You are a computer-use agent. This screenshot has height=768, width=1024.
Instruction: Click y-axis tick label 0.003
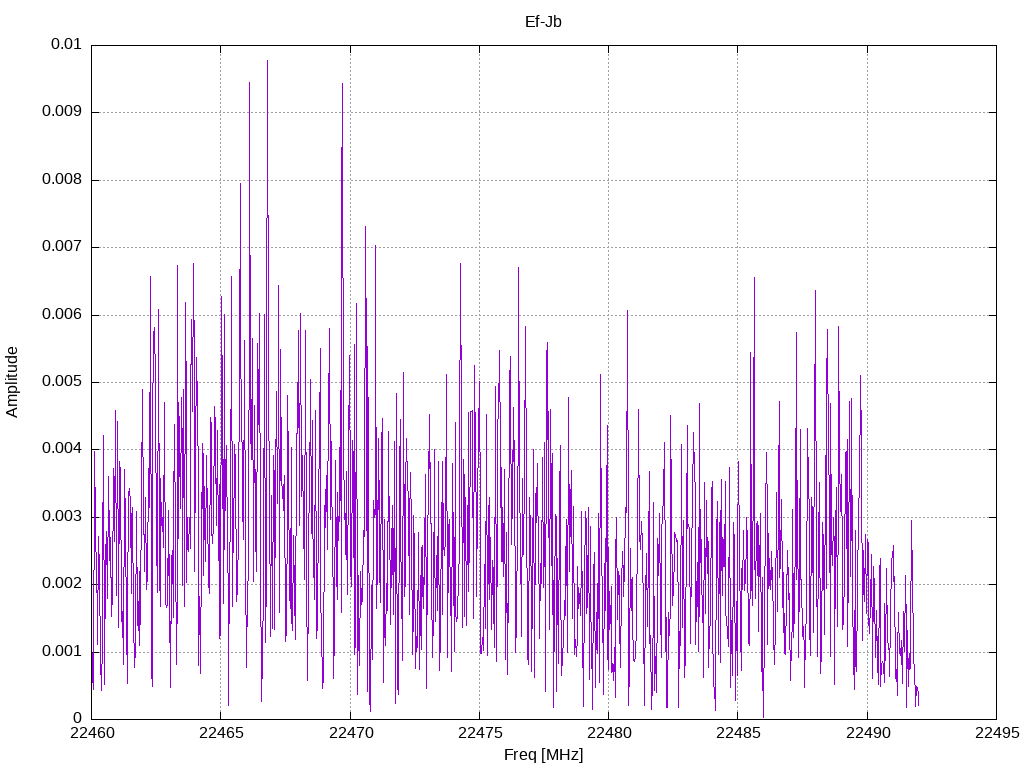click(62, 517)
